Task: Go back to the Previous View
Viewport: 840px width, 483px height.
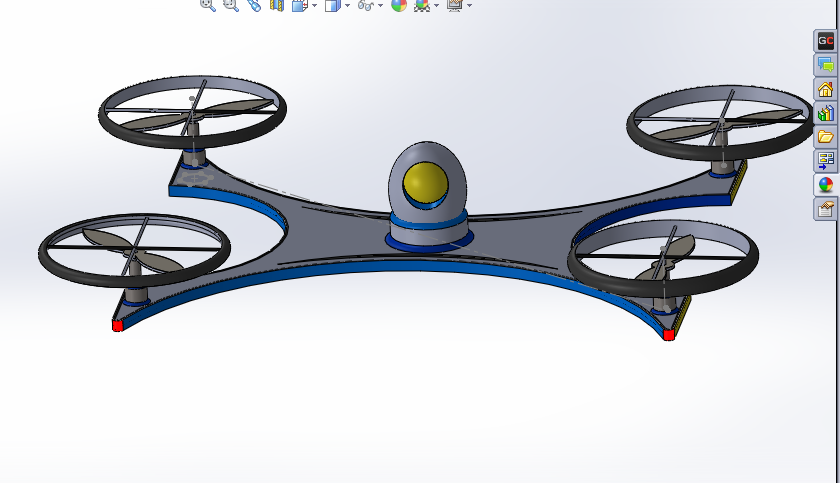Action: pyautogui.click(x=254, y=5)
